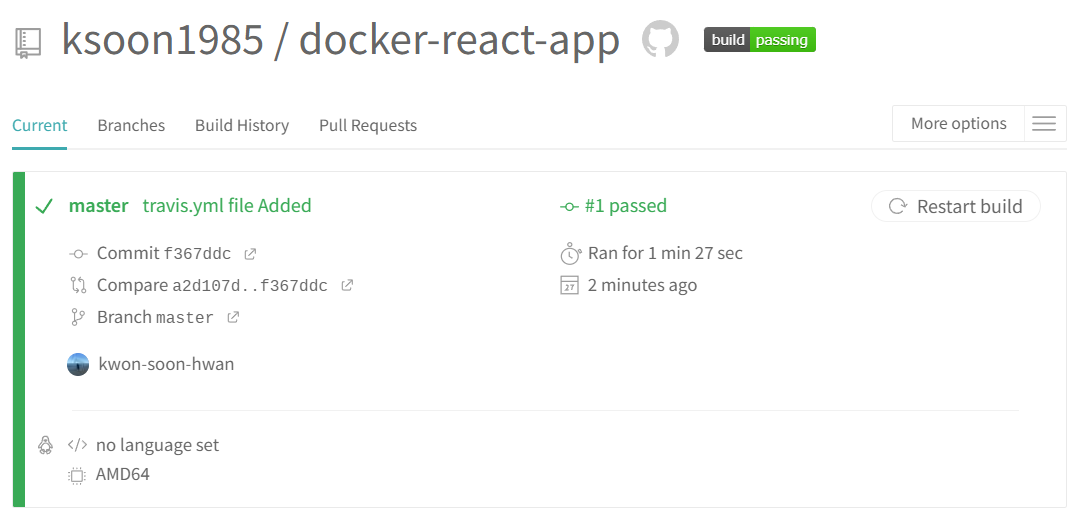Switch to the Branches tab
Viewport: 1073px width, 528px height.
click(131, 126)
